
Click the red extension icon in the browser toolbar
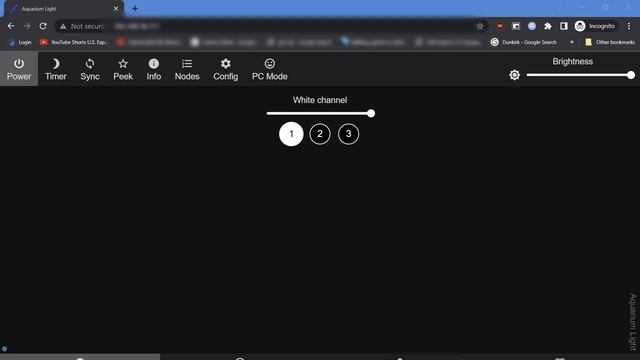(x=500, y=26)
